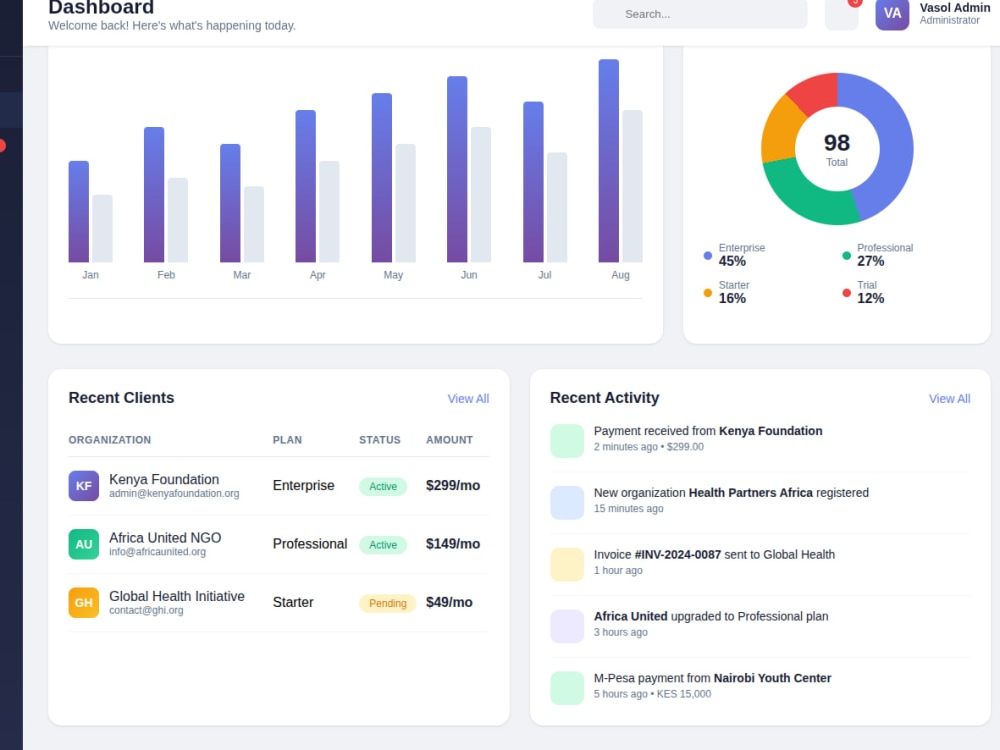Click Active status badge for Kenya Foundation
The height and width of the screenshot is (750, 1000).
(x=383, y=487)
